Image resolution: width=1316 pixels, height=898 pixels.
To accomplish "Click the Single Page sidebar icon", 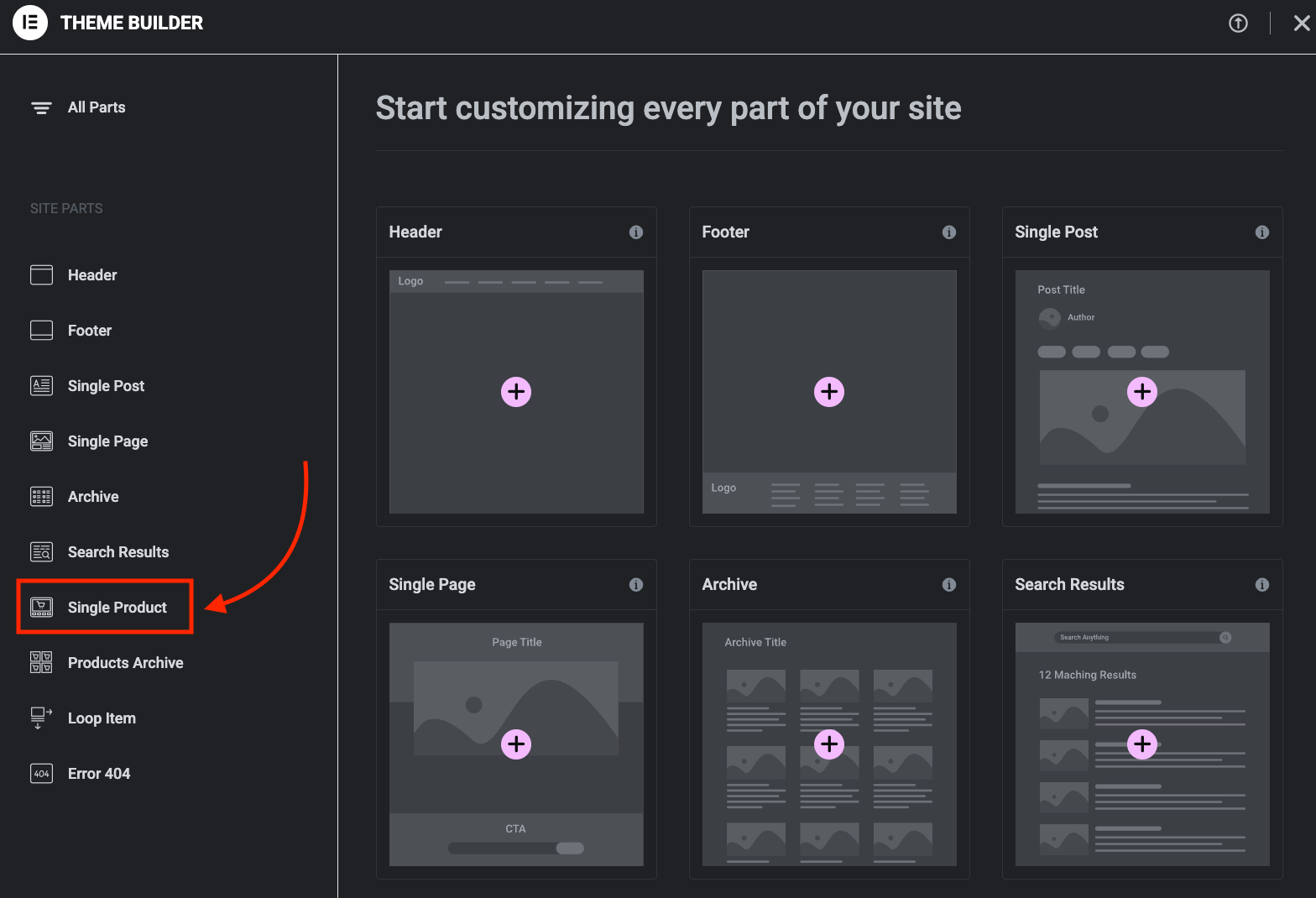I will [41, 441].
